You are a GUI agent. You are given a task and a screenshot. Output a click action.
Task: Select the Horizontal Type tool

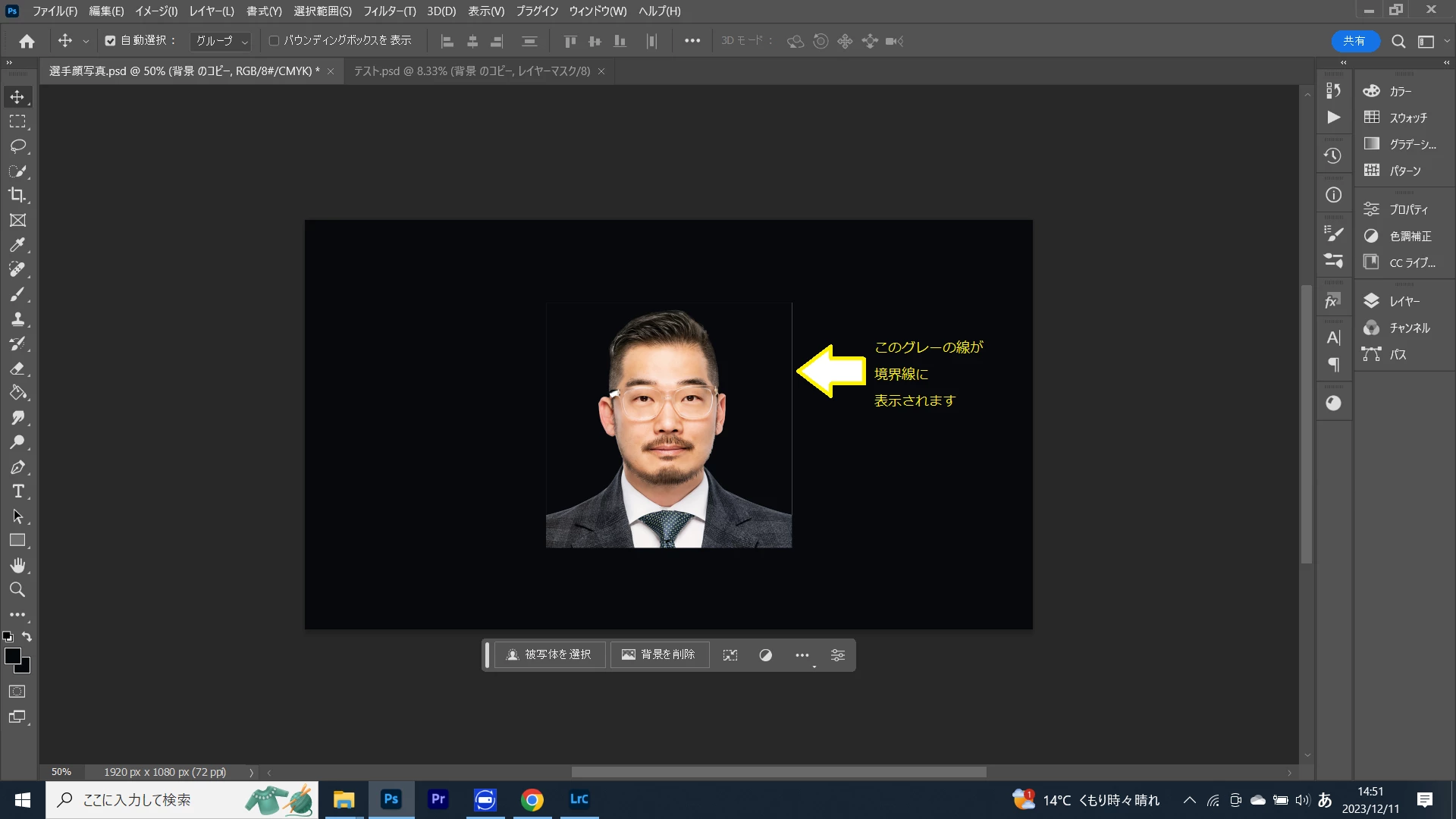click(17, 491)
